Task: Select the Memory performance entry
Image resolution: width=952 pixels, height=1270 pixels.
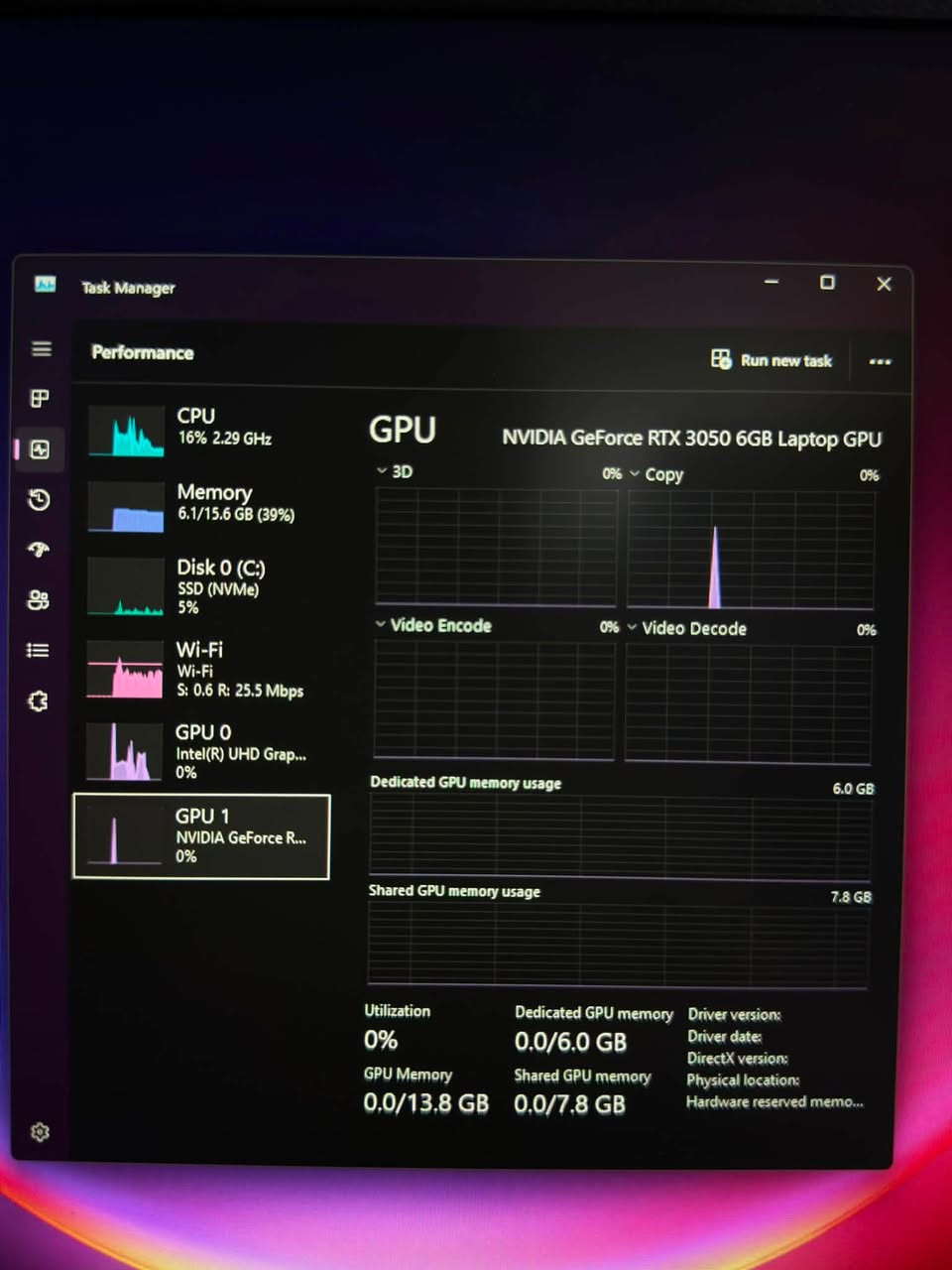Action: coord(203,505)
